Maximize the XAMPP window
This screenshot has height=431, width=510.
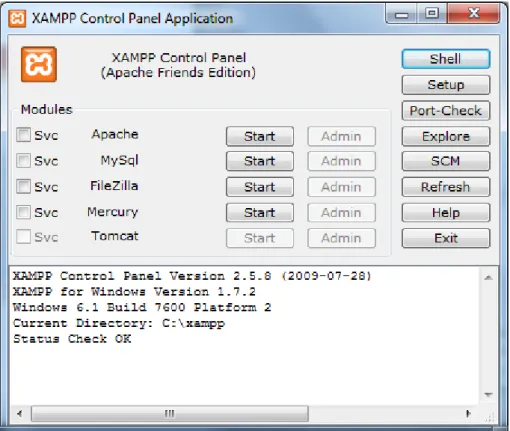click(432, 14)
